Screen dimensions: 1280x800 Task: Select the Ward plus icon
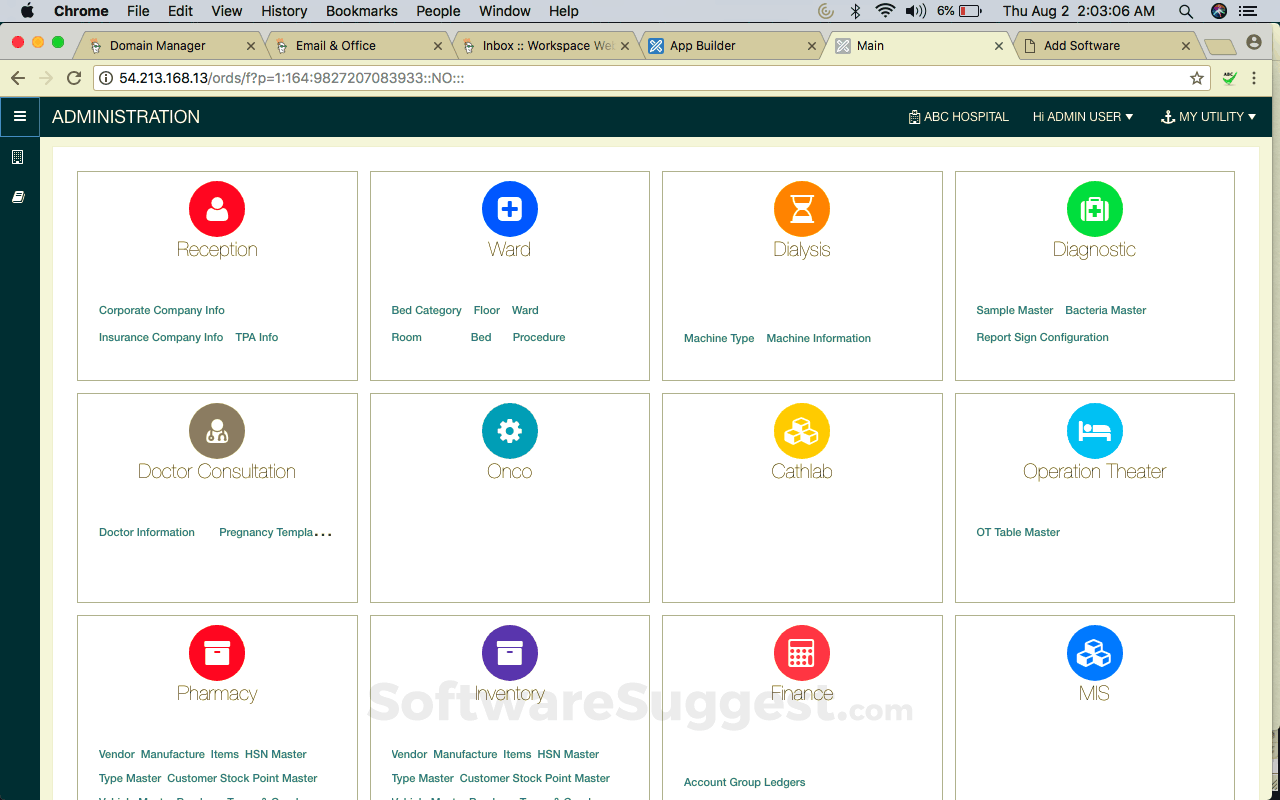click(510, 208)
